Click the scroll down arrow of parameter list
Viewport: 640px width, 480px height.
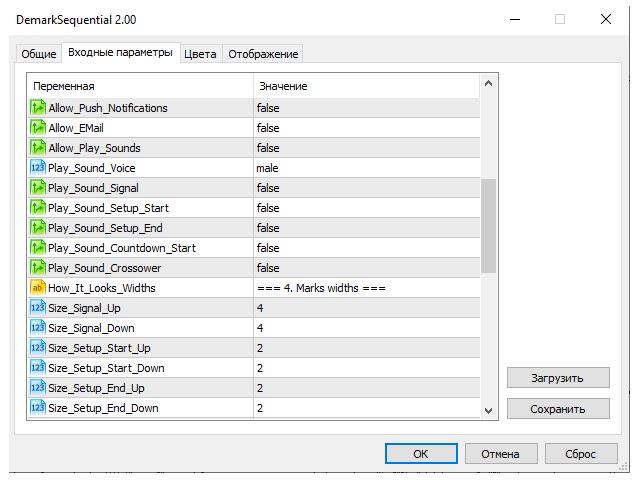coord(489,411)
